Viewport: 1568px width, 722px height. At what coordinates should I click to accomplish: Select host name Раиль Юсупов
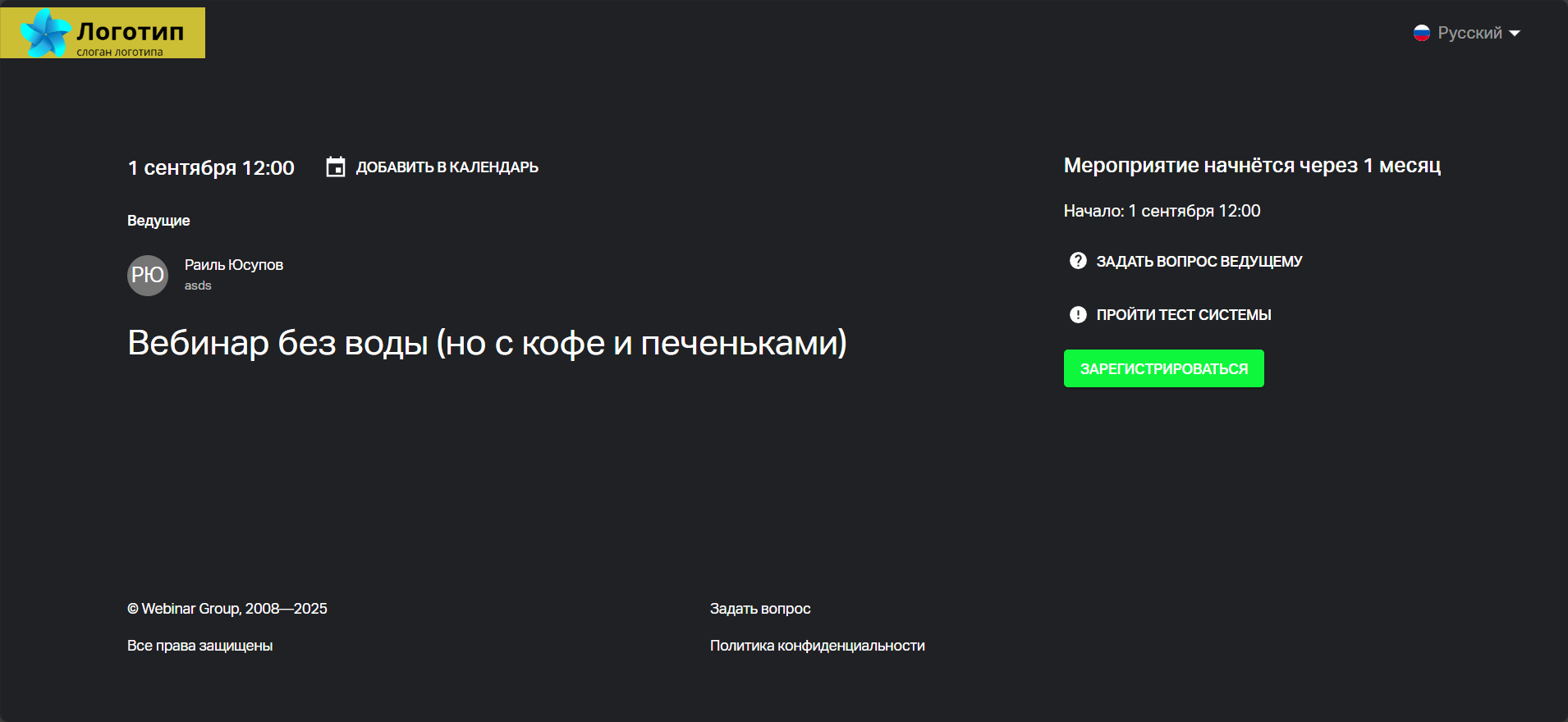[x=234, y=265]
